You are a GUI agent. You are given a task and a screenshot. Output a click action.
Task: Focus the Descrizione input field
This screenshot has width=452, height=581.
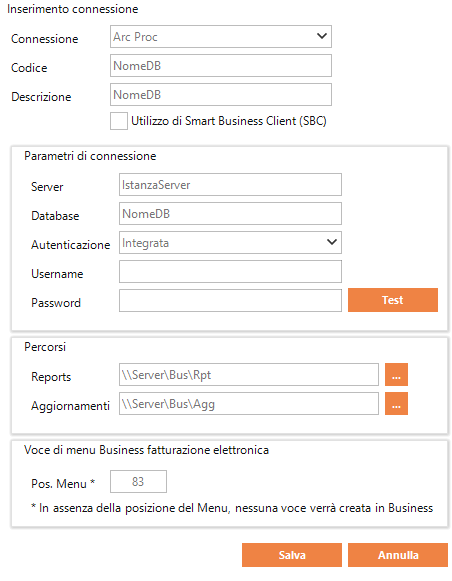click(x=220, y=94)
